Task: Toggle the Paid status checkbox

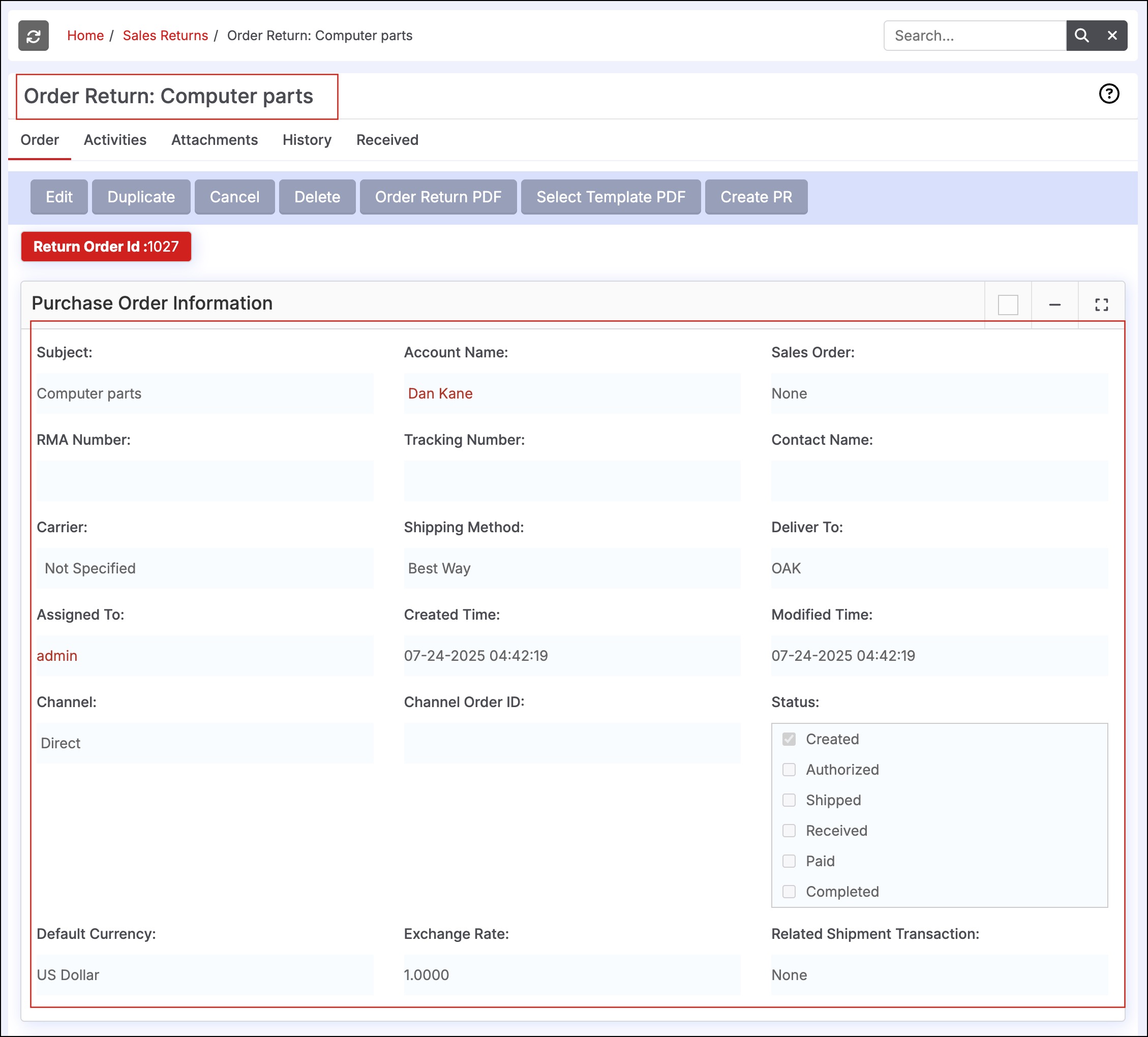Action: point(789,861)
